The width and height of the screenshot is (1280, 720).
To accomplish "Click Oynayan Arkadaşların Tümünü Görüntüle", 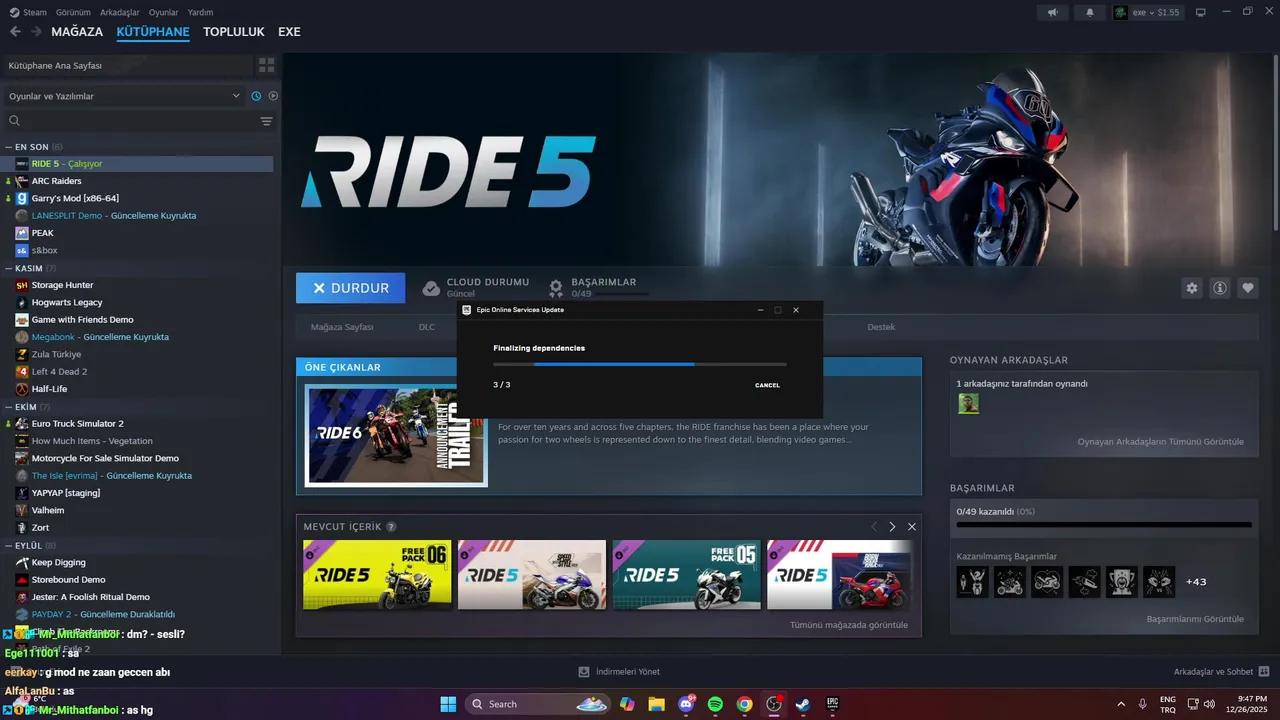I will 1161,441.
